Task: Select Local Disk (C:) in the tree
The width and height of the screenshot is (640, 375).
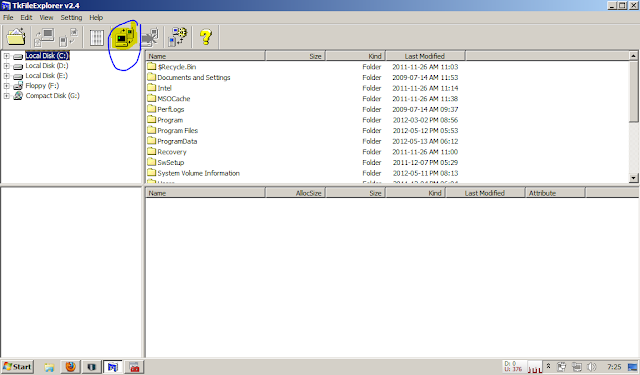Action: 47,55
